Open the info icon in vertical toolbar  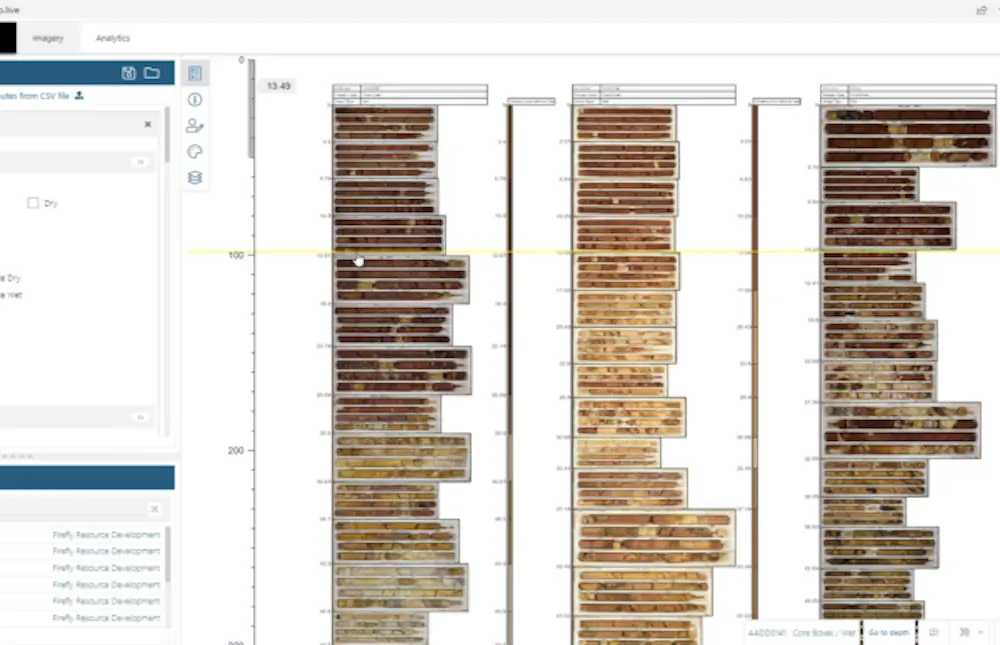click(x=195, y=100)
